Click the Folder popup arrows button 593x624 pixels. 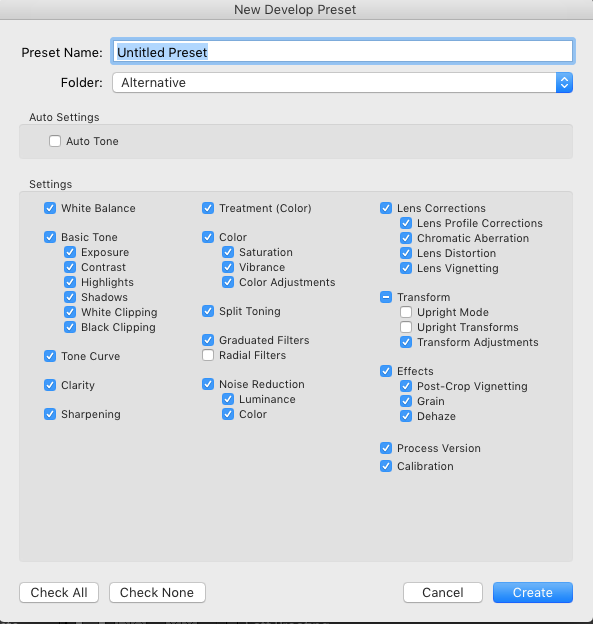click(x=564, y=82)
